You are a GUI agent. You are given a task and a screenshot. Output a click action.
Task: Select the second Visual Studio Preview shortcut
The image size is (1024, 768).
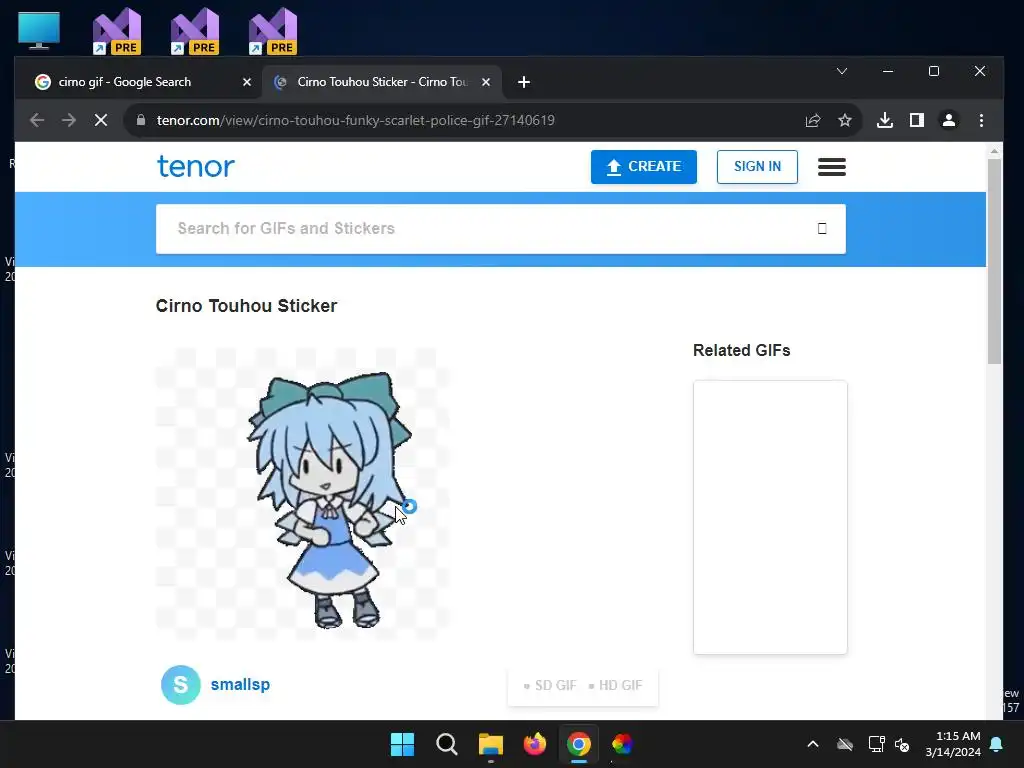tap(195, 31)
